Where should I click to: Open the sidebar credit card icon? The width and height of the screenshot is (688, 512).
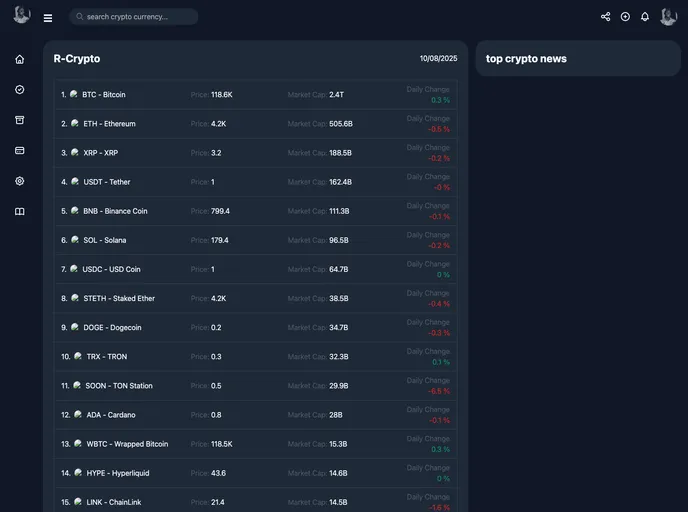[x=20, y=150]
